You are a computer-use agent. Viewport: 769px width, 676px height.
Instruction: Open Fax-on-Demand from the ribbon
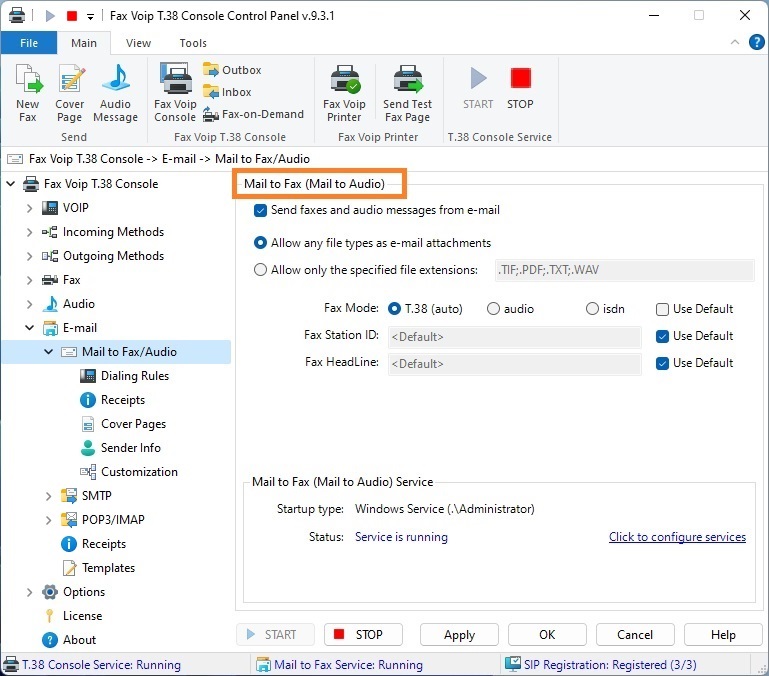pyautogui.click(x=254, y=114)
